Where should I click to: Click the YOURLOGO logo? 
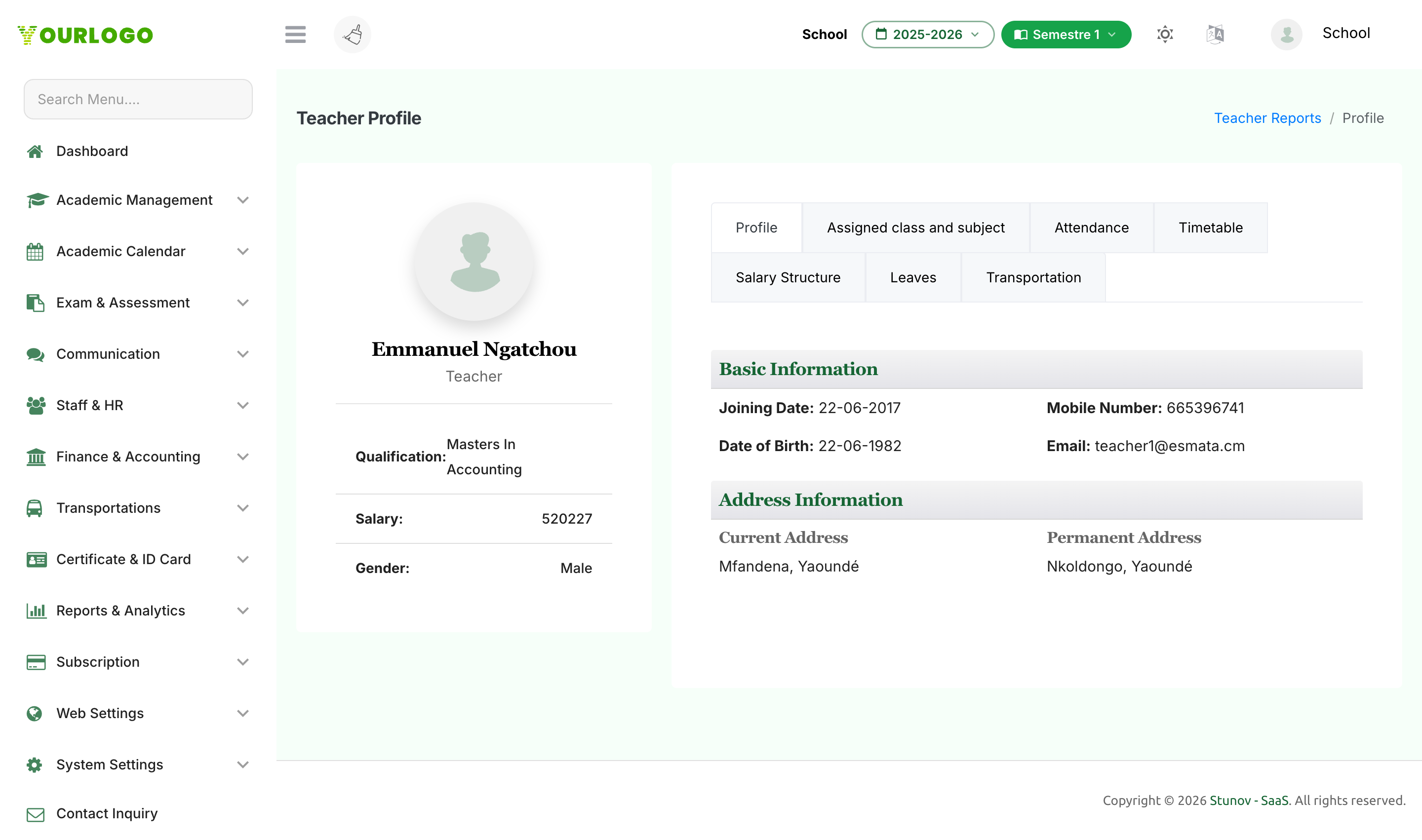point(85,35)
